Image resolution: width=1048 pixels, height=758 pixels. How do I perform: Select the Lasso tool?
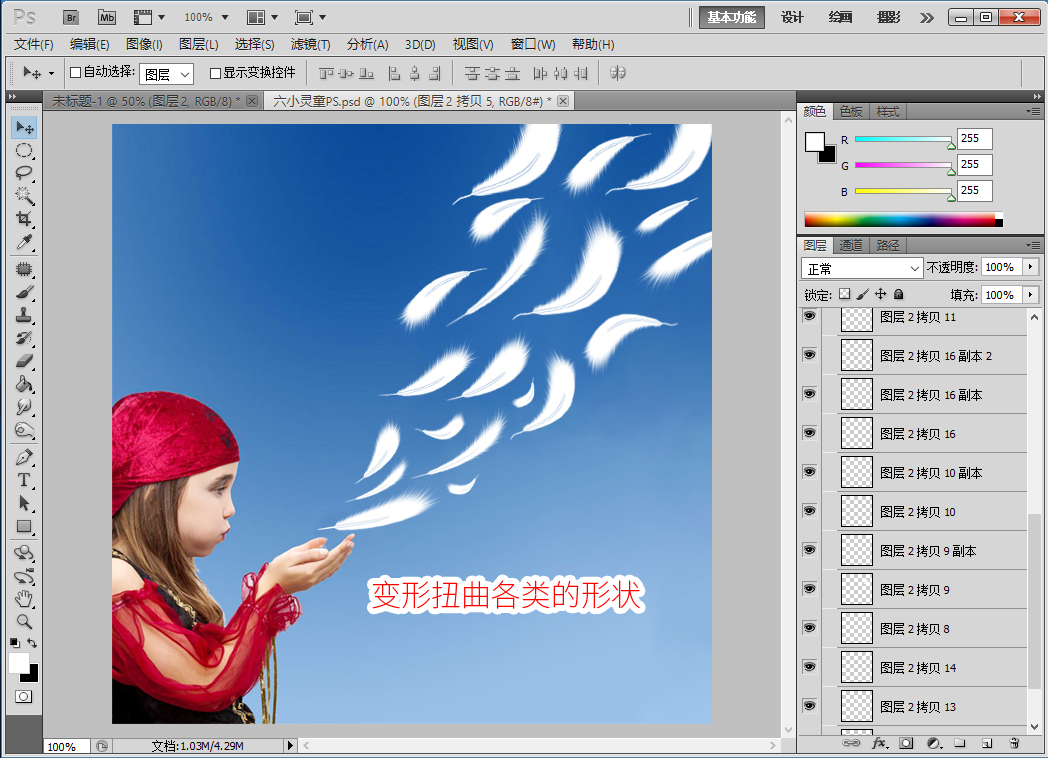pos(24,173)
